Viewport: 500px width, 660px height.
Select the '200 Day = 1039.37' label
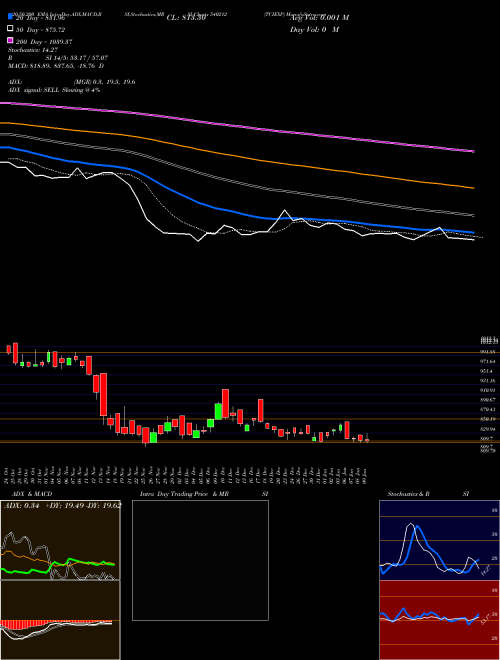[44, 42]
